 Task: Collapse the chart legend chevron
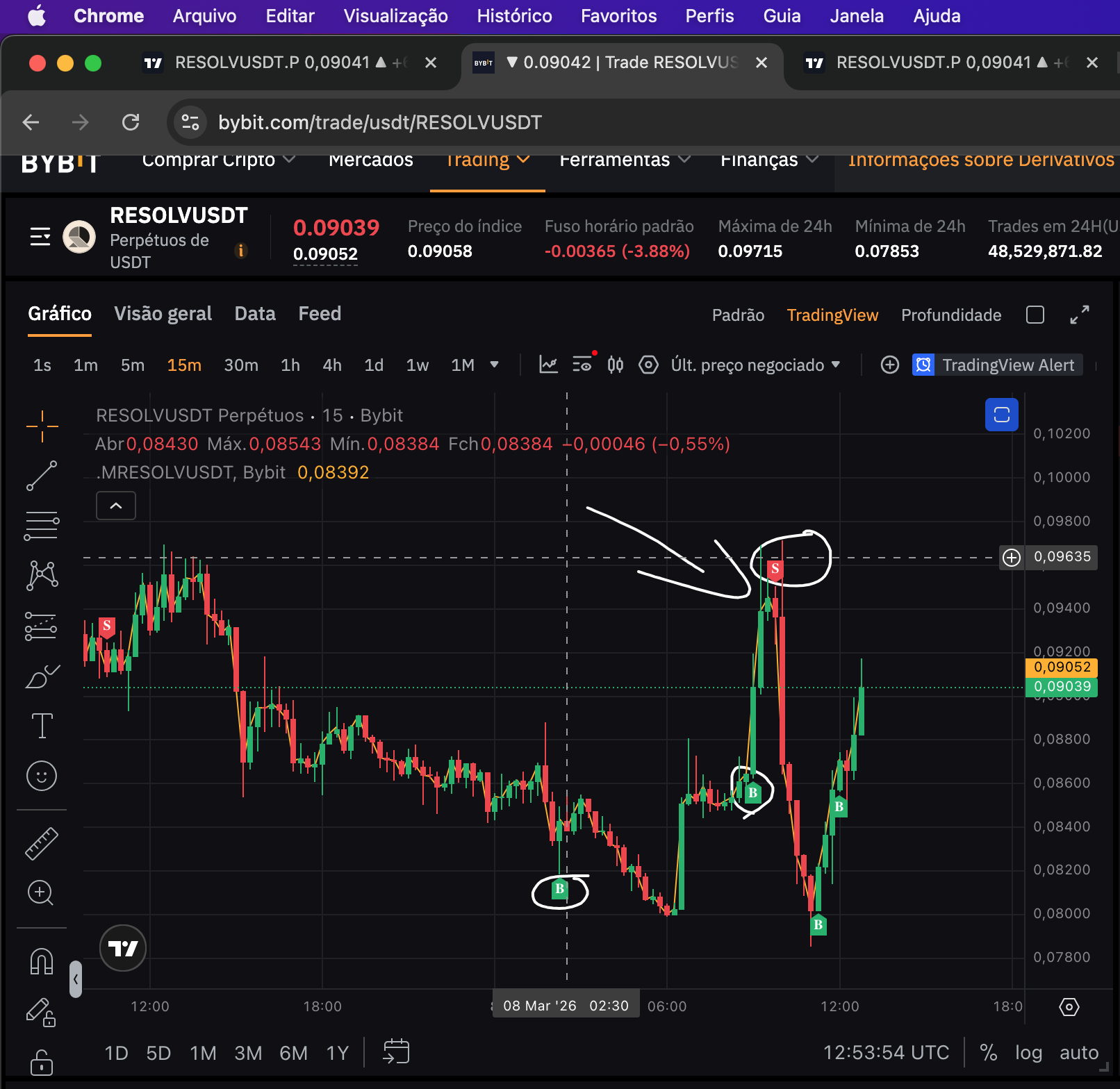[116, 506]
